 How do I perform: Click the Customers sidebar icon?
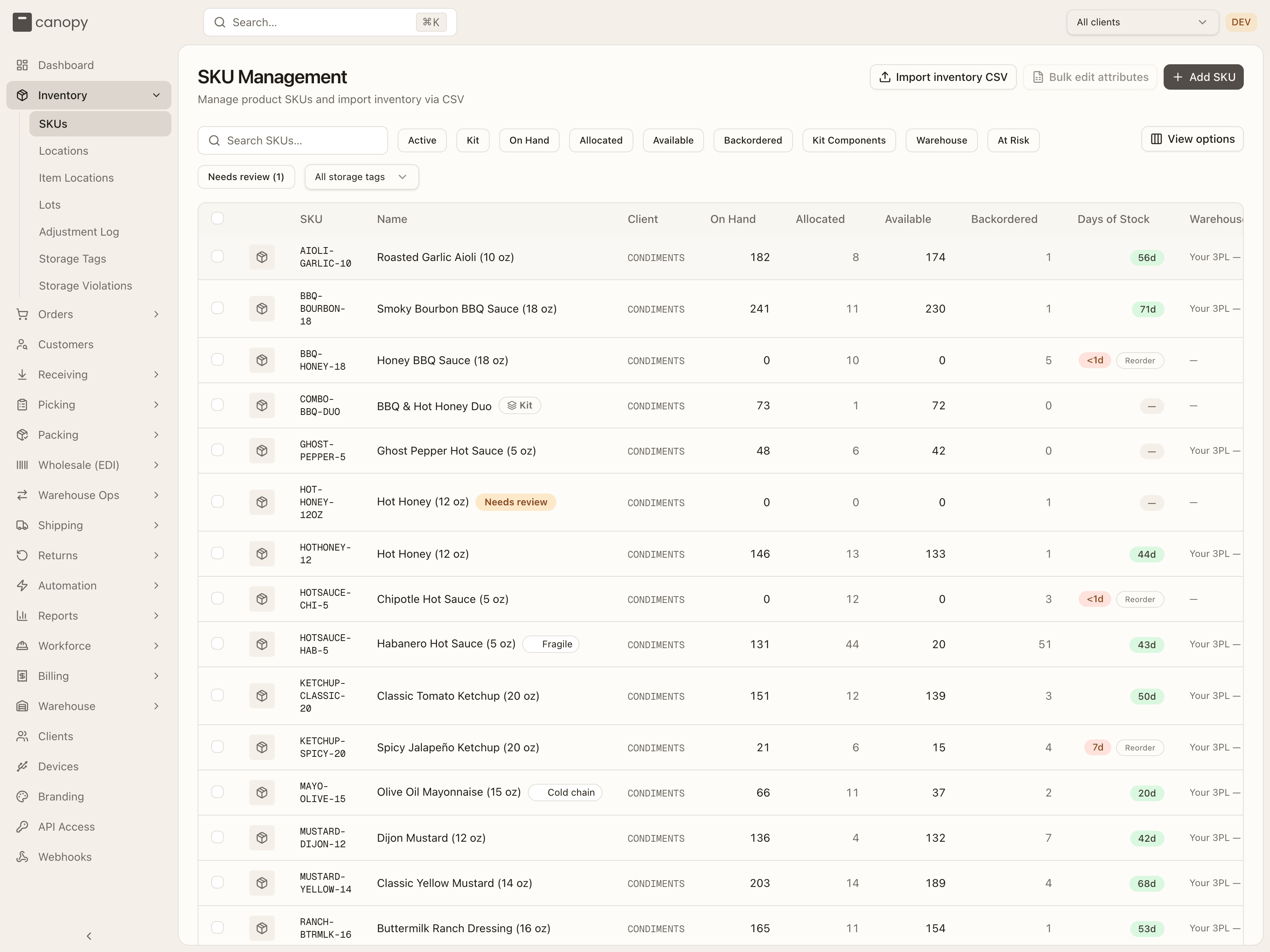[22, 344]
